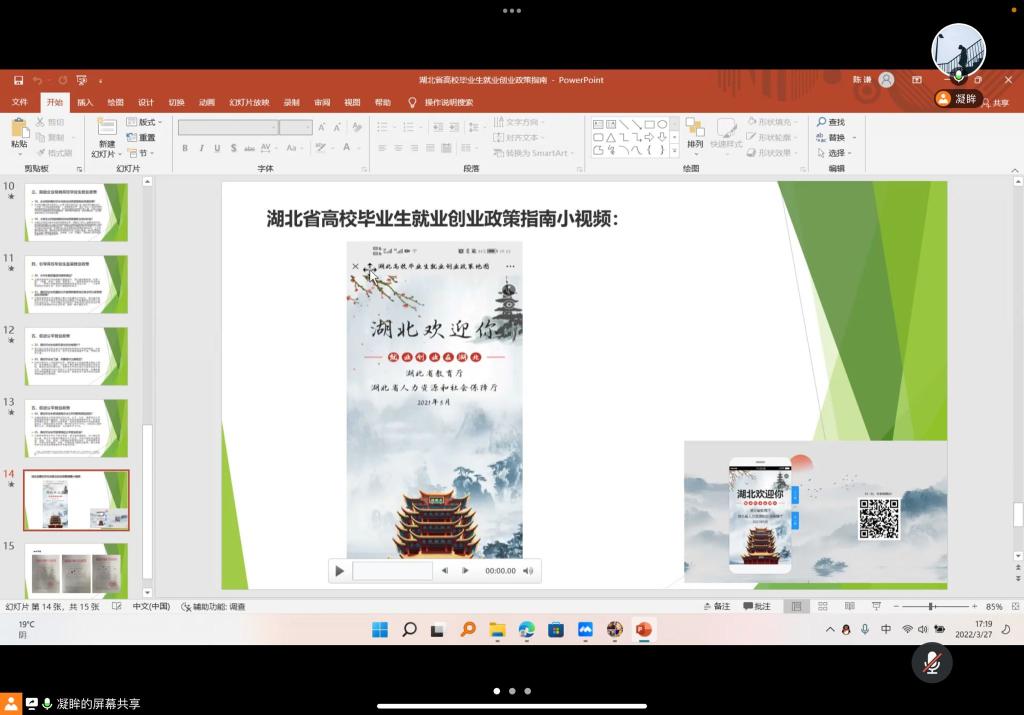This screenshot has width=1024, height=715.
Task: Play the embedded video on slide
Action: (340, 571)
